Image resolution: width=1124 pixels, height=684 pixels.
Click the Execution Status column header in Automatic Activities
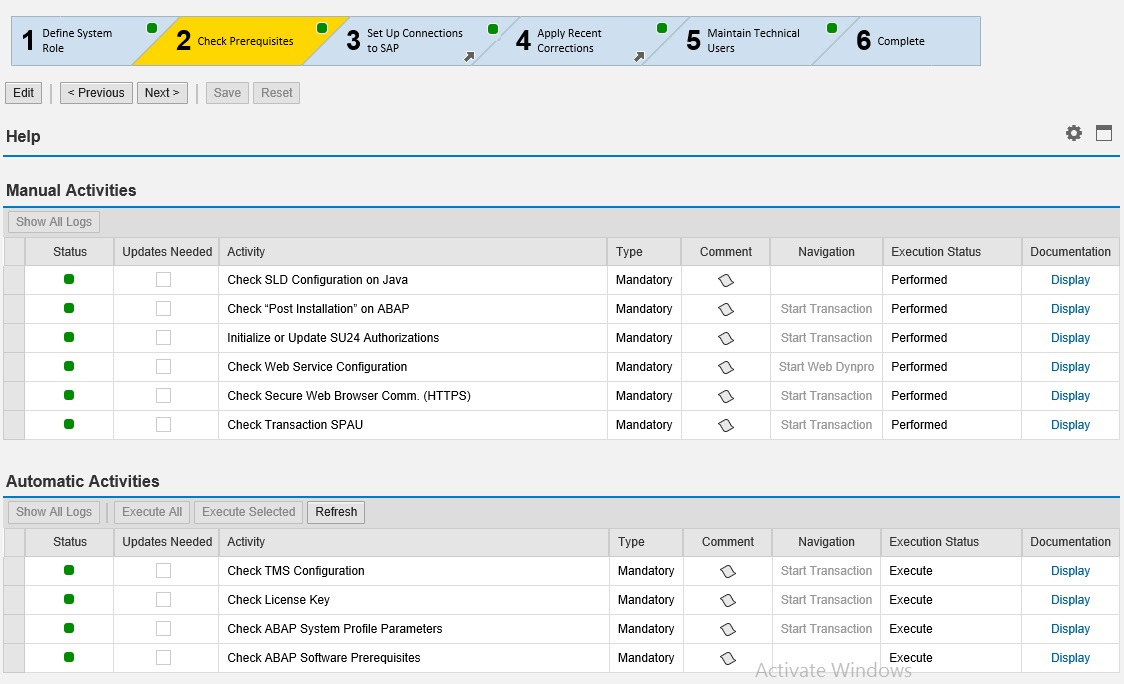point(951,541)
